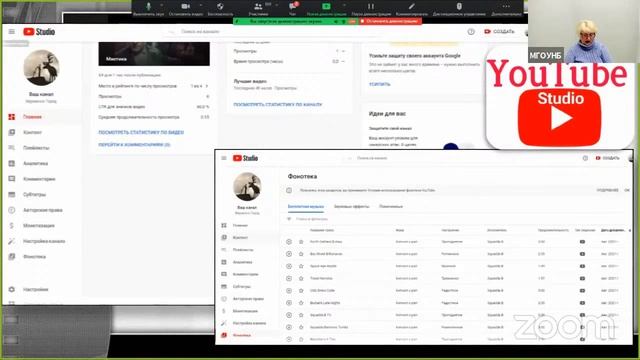The width and height of the screenshot is (640, 360).
Task: Select Главная in the Фонотека window sidebar
Action: (240, 225)
